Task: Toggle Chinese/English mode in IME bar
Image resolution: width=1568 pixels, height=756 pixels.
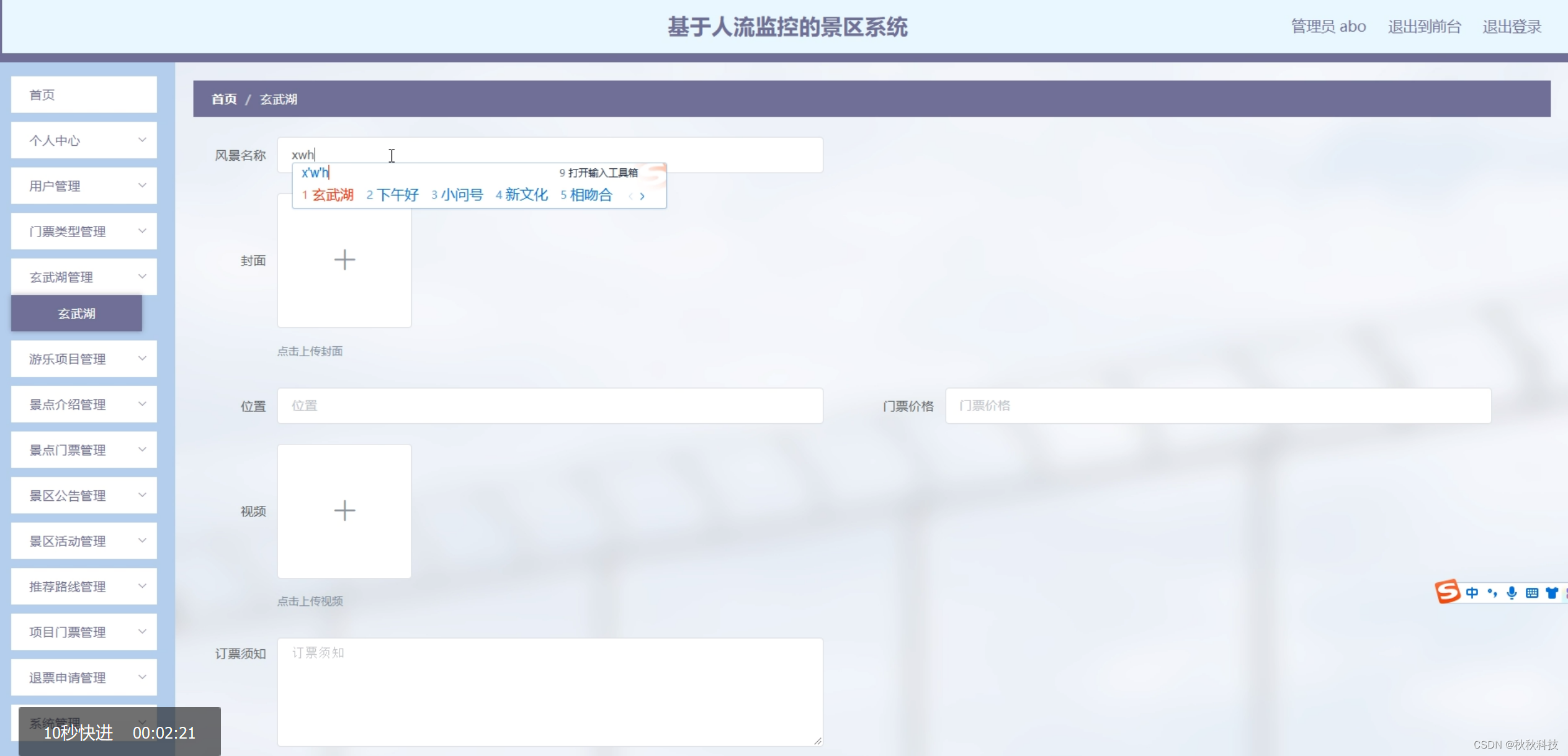Action: click(x=1472, y=593)
